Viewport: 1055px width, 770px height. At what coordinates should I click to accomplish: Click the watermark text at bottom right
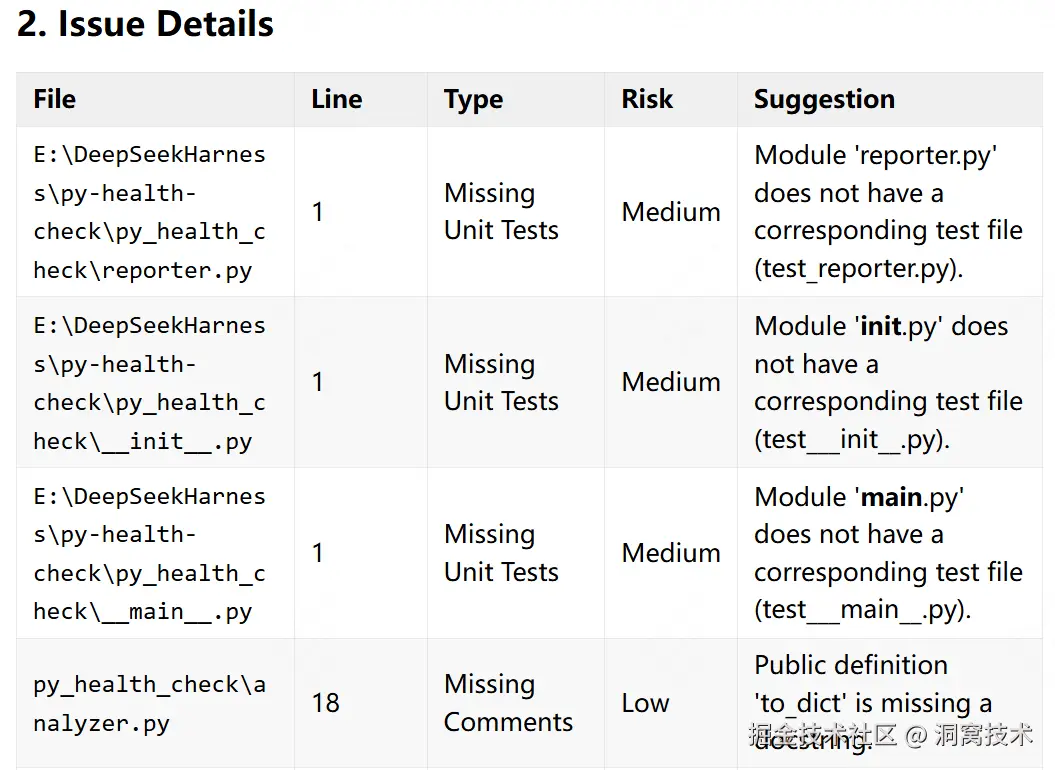tap(890, 735)
